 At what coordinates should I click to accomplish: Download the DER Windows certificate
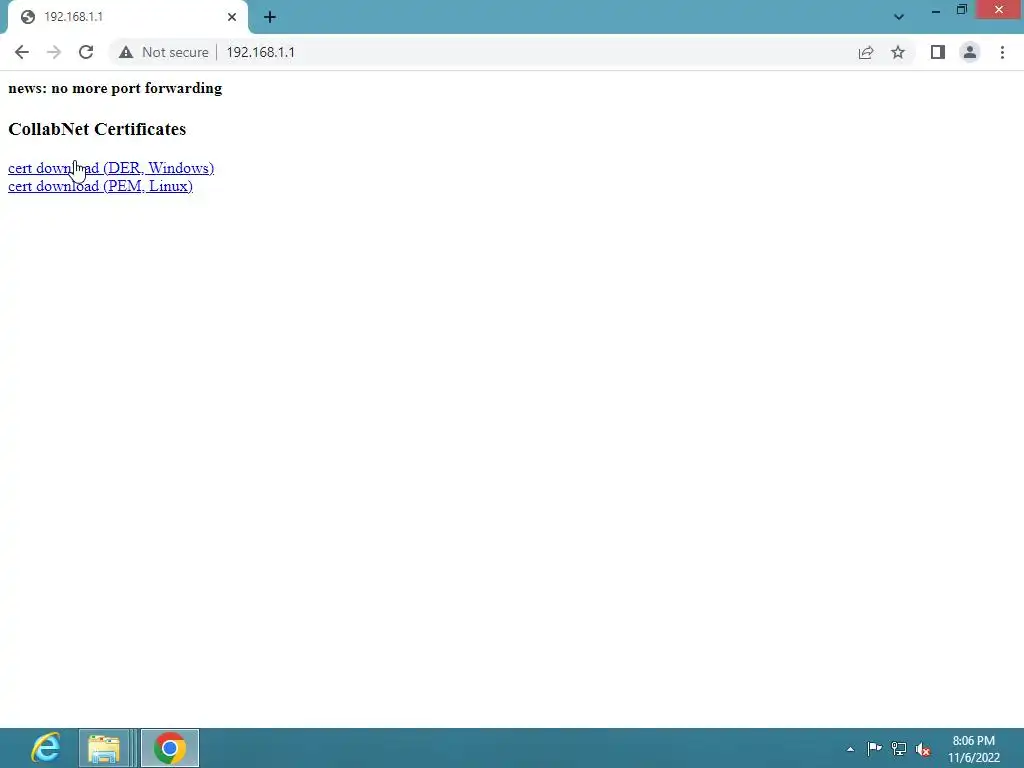(111, 168)
